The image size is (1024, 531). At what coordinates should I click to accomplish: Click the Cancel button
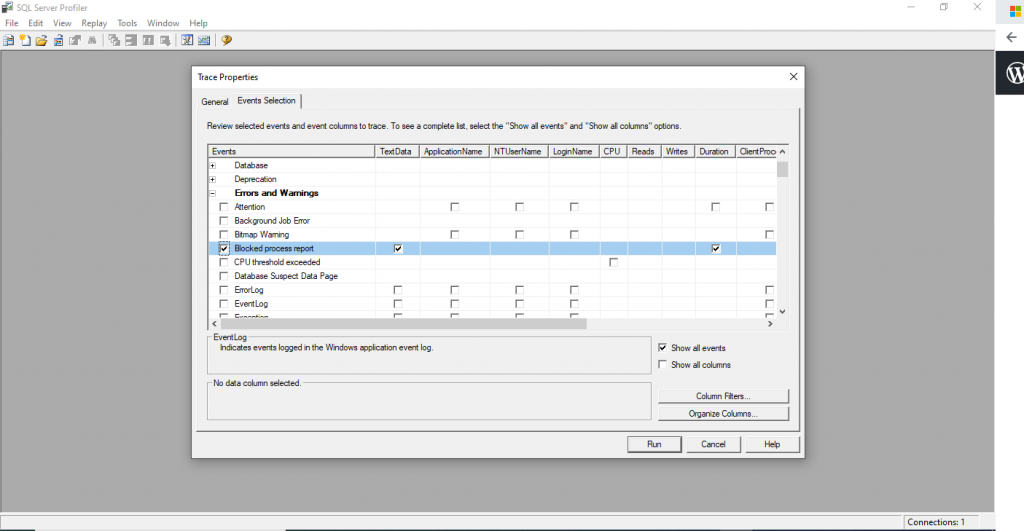pos(713,444)
